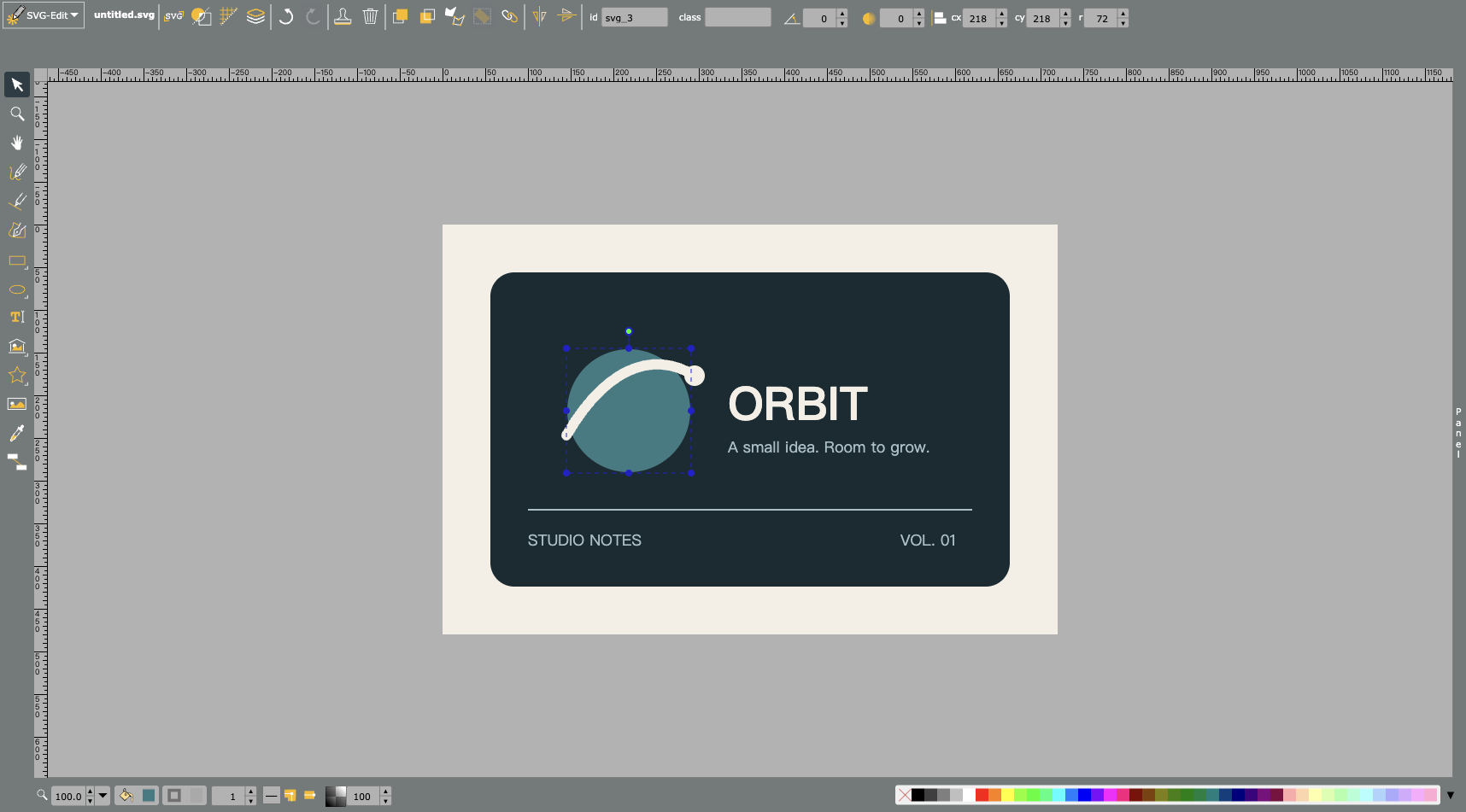The image size is (1466, 812).
Task: Open the zoom level dropdown arrow
Action: 103,796
